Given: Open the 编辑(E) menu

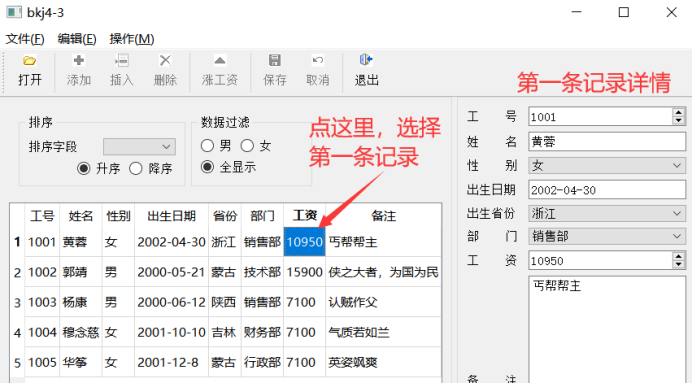Looking at the screenshot, I should pos(77,39).
